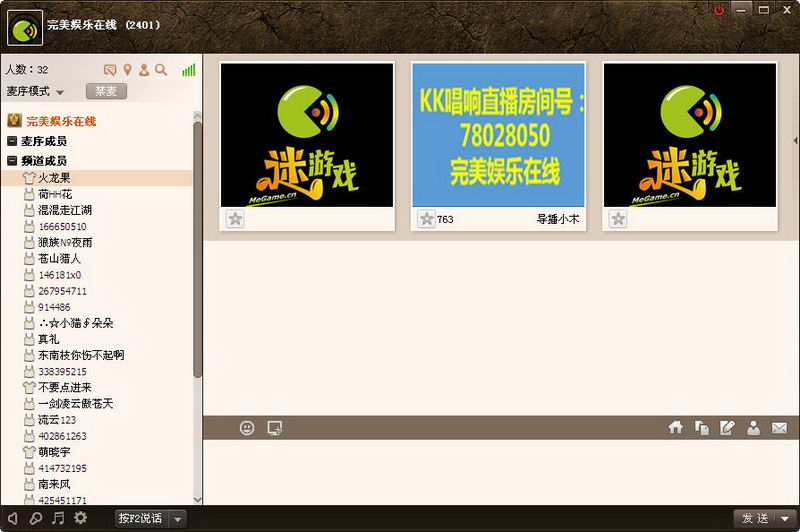800x532 pixels.
Task: Click the 禁麦 button
Action: pyautogui.click(x=106, y=91)
